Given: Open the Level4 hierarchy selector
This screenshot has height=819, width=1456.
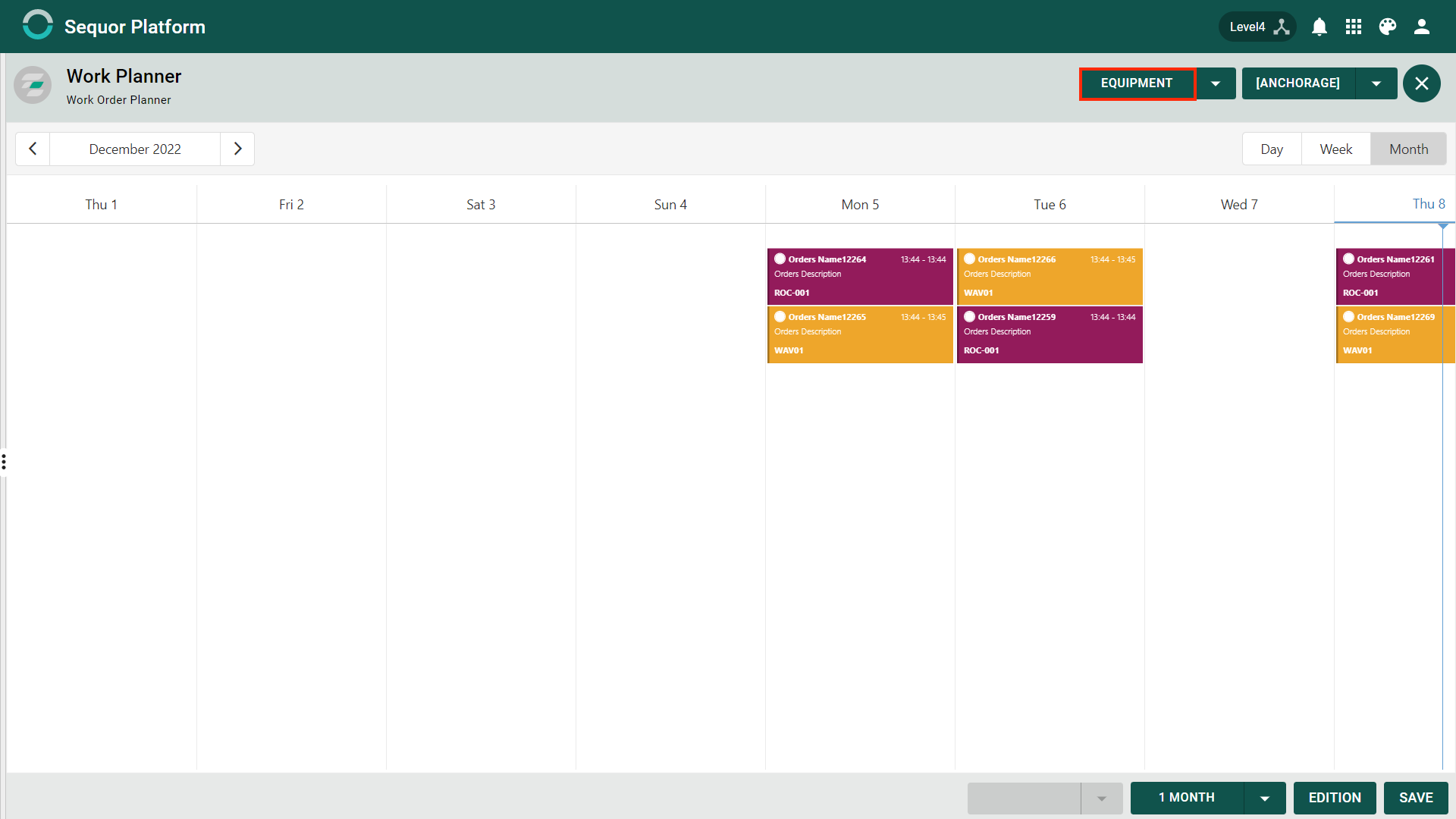Looking at the screenshot, I should click(x=1258, y=27).
